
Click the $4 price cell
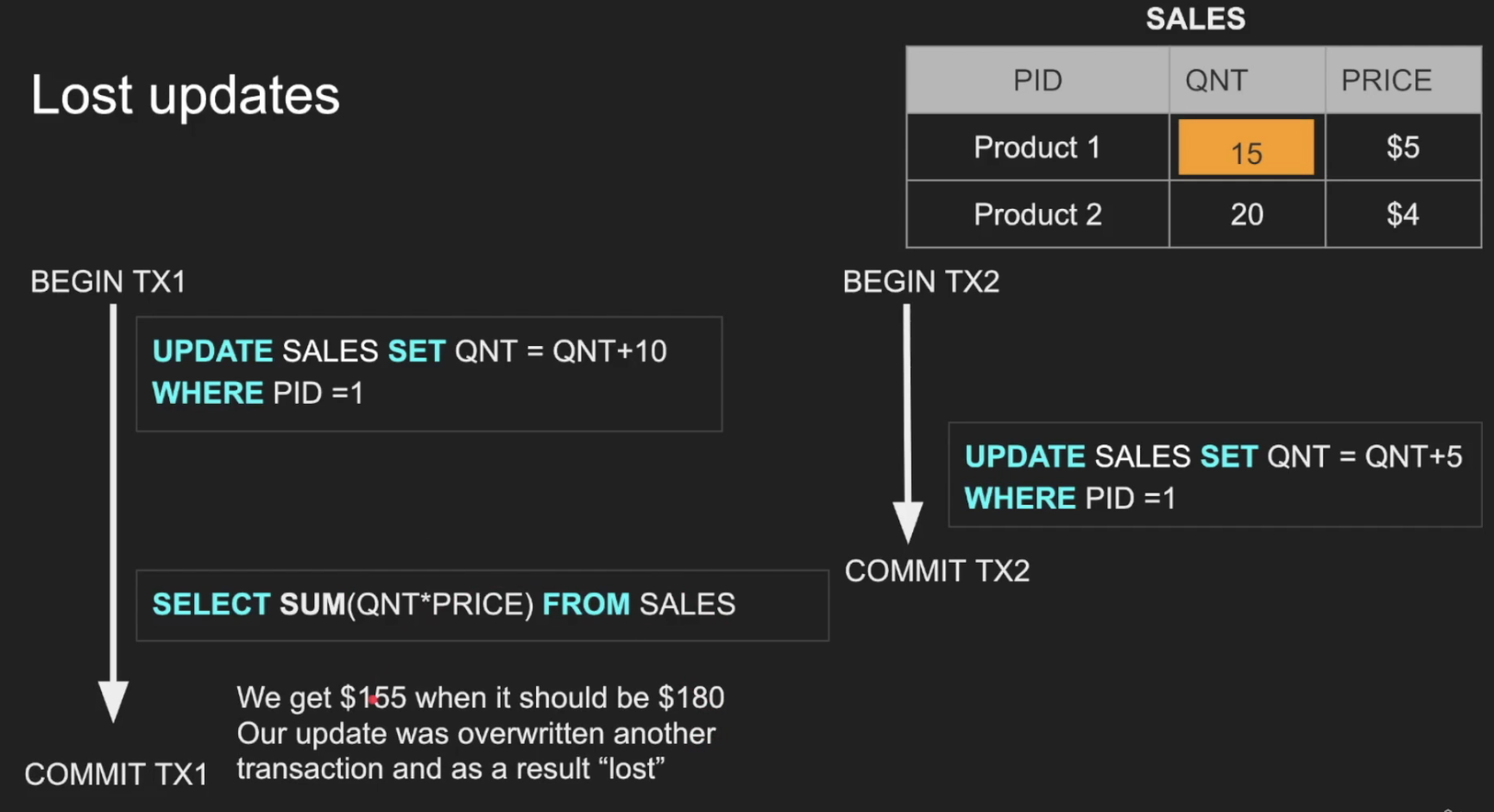[1403, 214]
